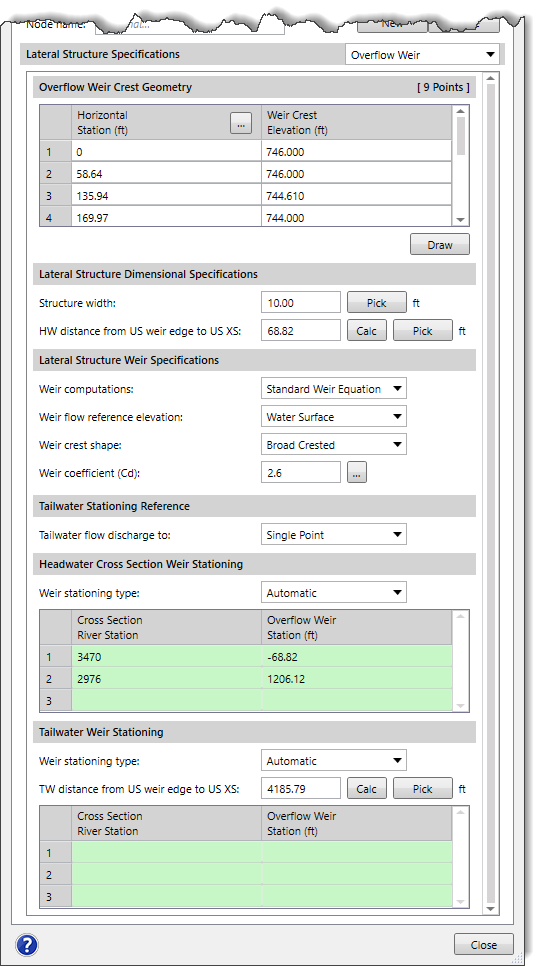Open Weir flow reference elevation dropdown
This screenshot has height=966, width=540.
click(x=334, y=417)
